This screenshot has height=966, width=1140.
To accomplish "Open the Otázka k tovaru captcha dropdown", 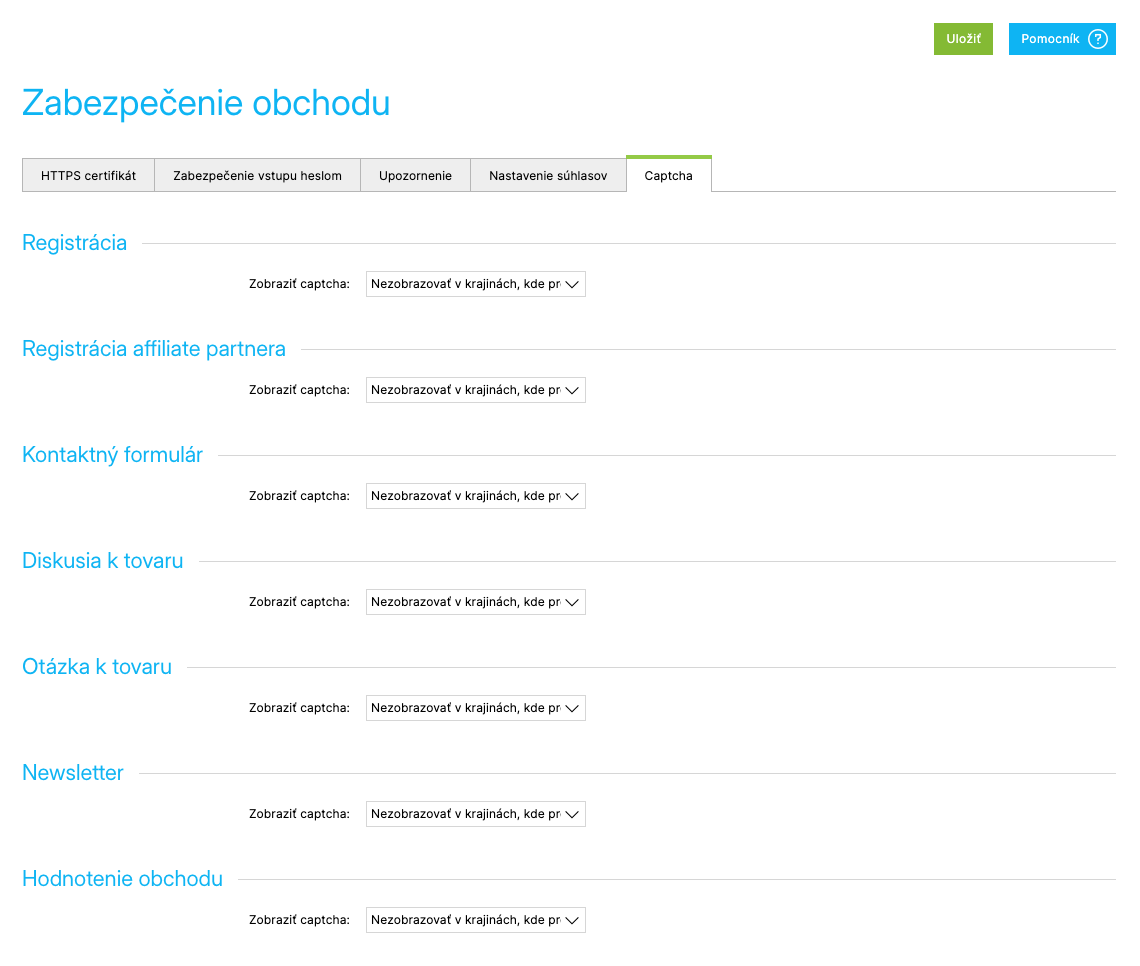I will pyautogui.click(x=475, y=708).
